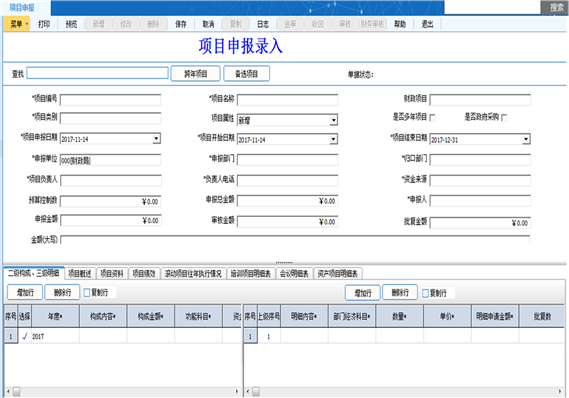Focus the 负责人电话 input field
Image resolution: width=569 pixels, height=398 pixels.
click(x=287, y=181)
